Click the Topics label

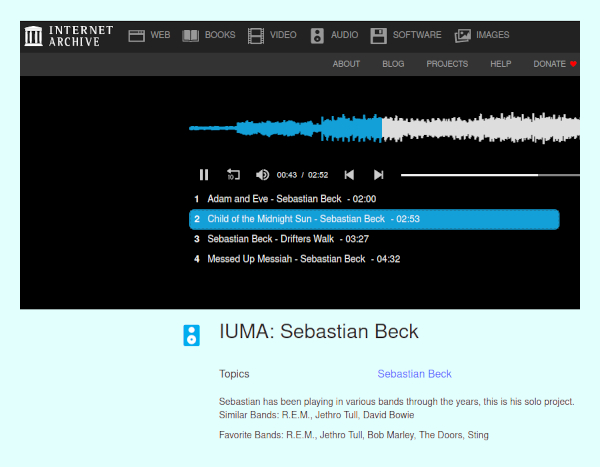pos(234,374)
